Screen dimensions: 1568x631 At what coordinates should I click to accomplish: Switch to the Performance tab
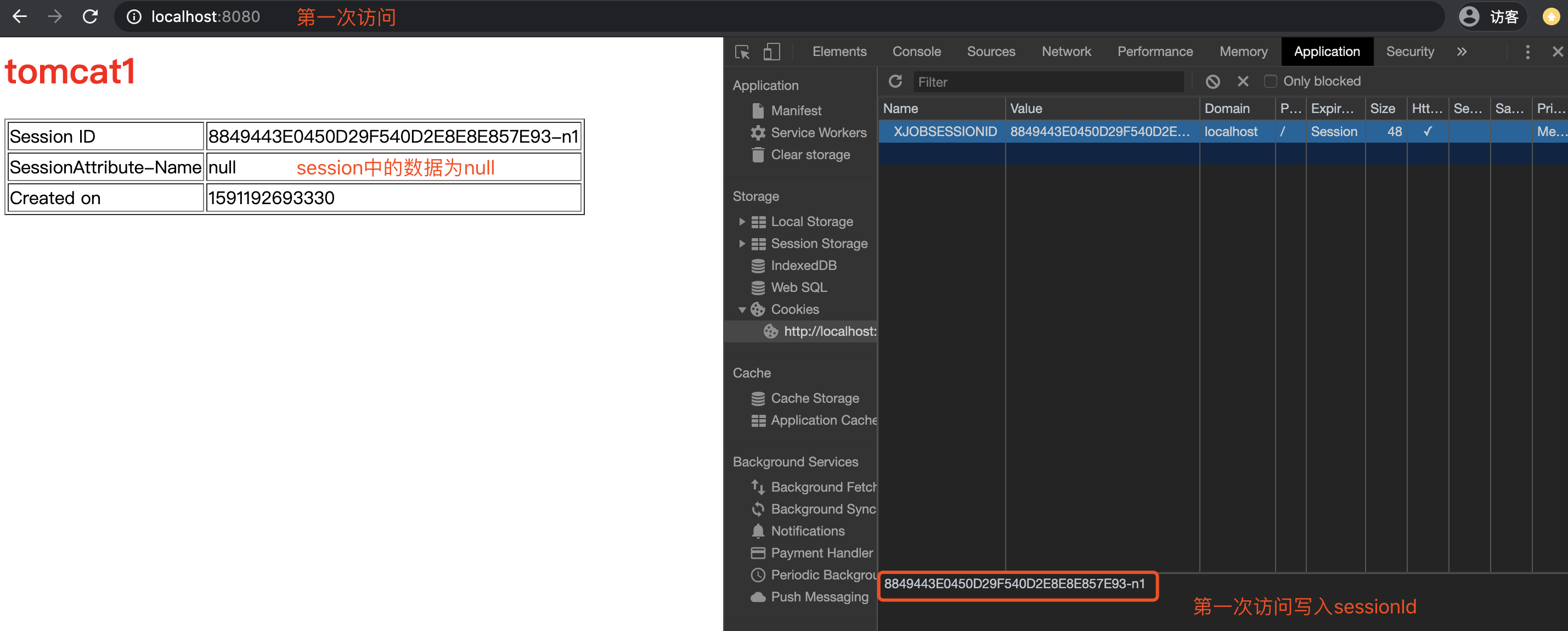click(1155, 52)
